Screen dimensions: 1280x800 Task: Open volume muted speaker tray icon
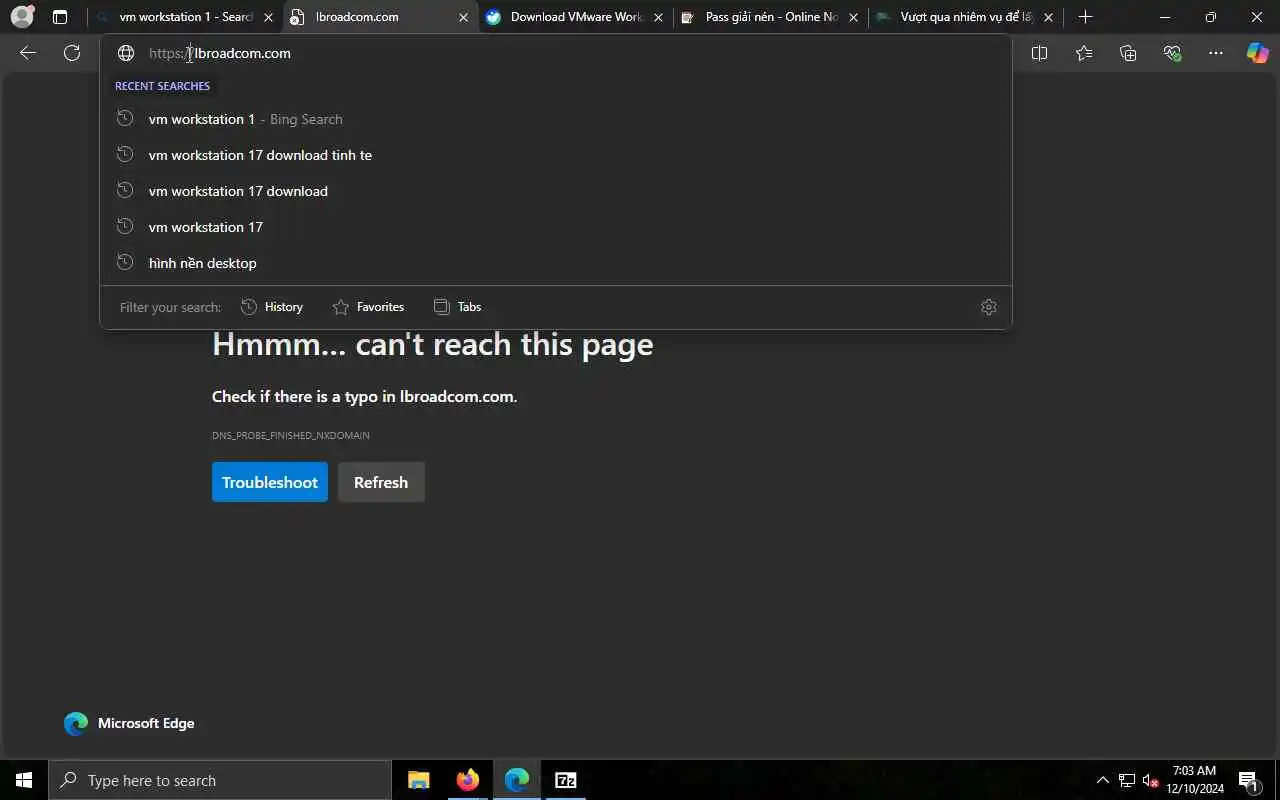pos(1150,780)
